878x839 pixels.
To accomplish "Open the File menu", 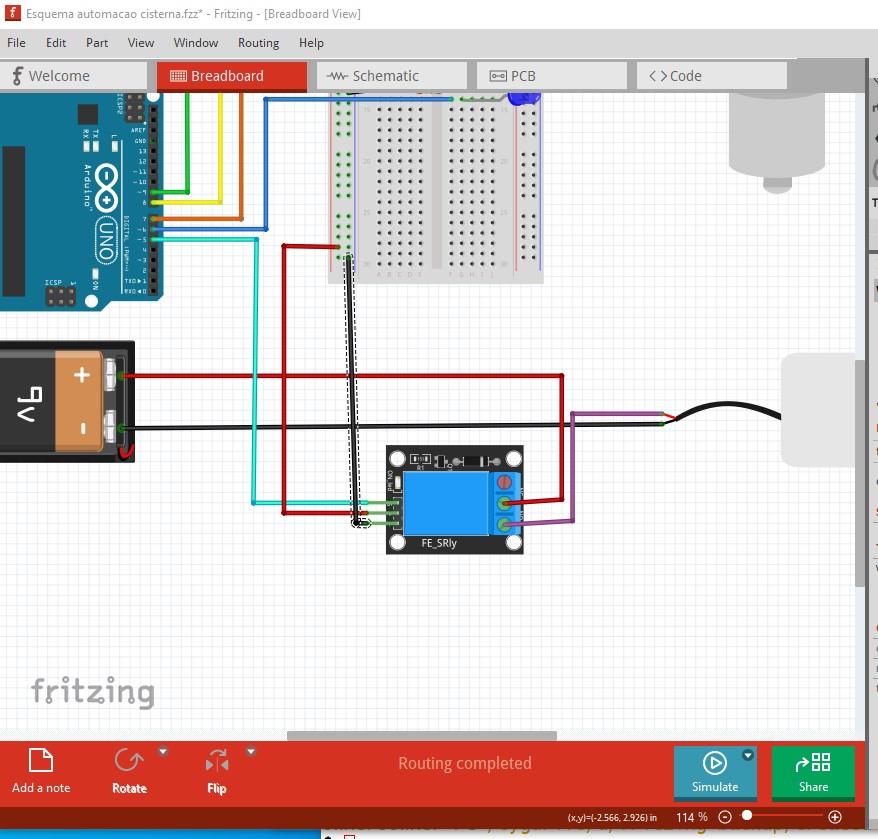I will pyautogui.click(x=16, y=43).
